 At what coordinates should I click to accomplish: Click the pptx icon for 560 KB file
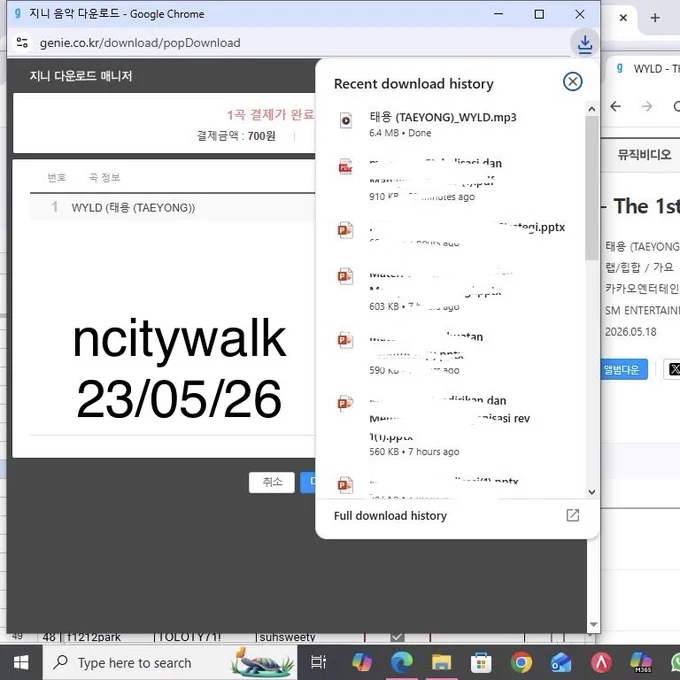point(345,403)
